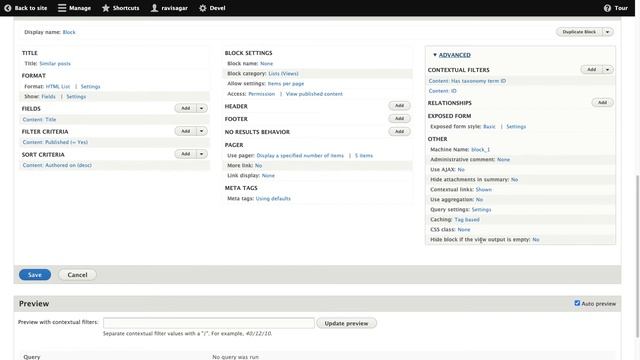Edit View published content permission

[x=314, y=94]
